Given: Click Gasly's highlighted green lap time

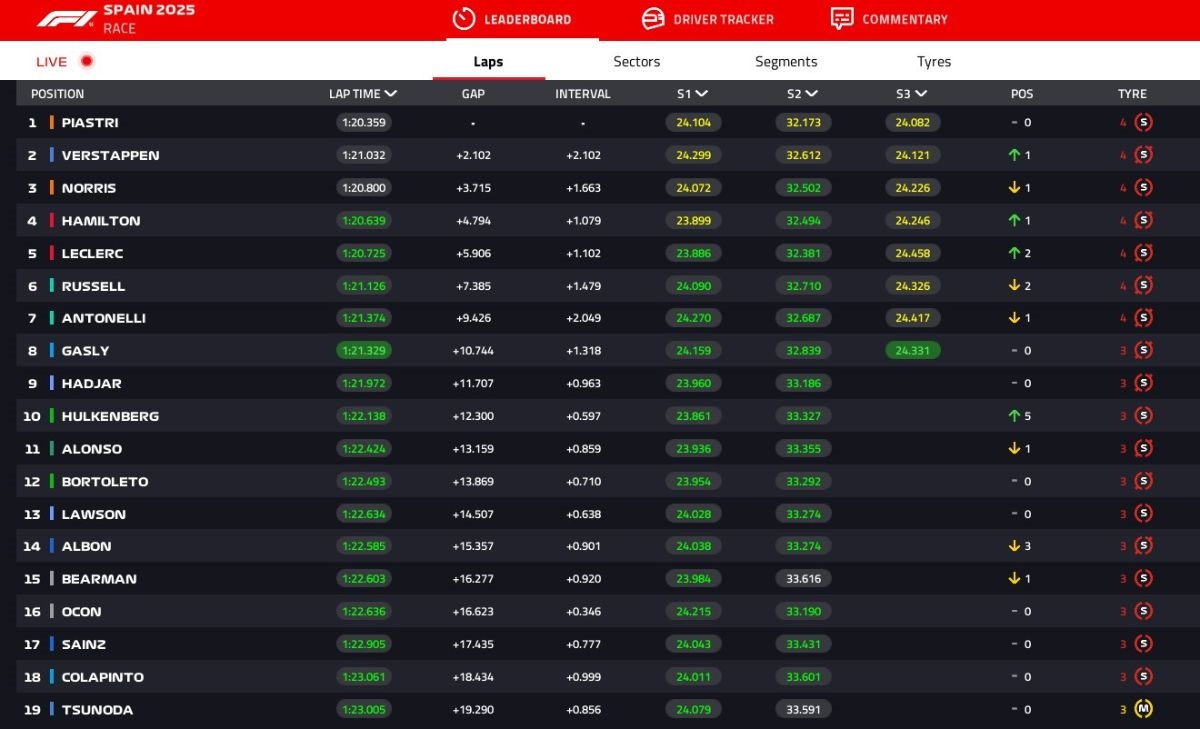Looking at the screenshot, I should (364, 351).
